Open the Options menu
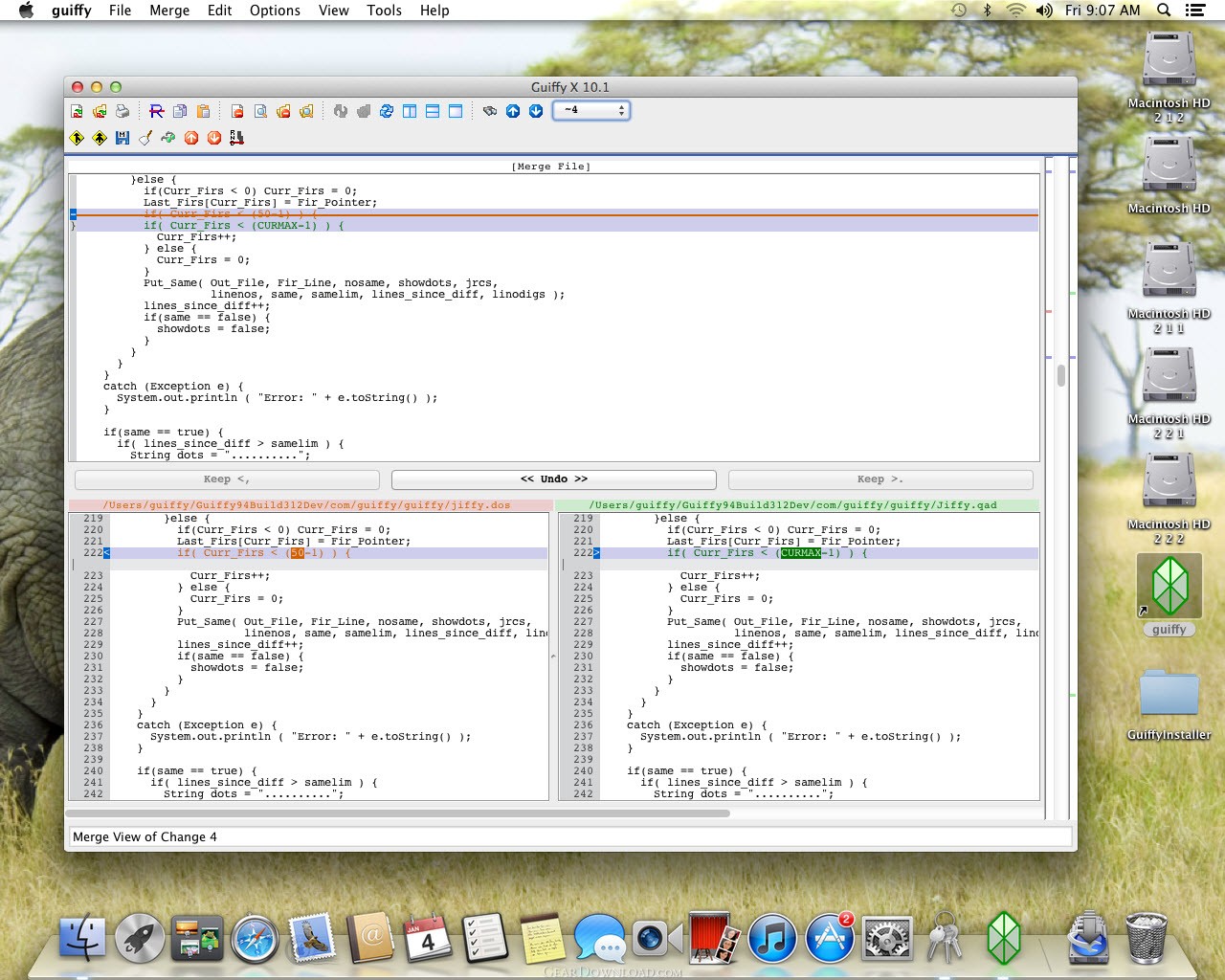1225x980 pixels. (275, 10)
